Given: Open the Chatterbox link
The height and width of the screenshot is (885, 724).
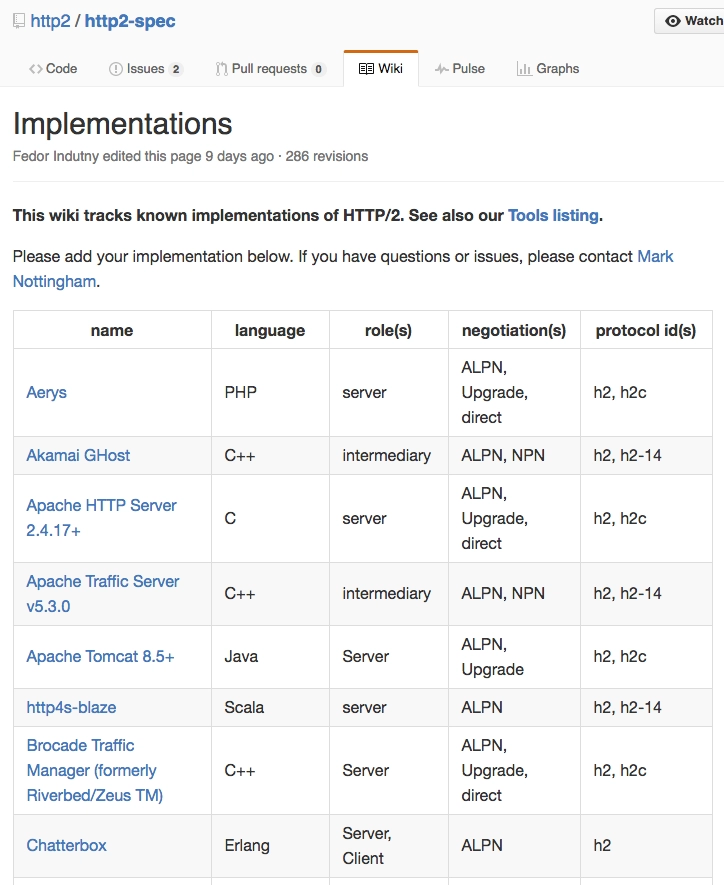Looking at the screenshot, I should [67, 845].
